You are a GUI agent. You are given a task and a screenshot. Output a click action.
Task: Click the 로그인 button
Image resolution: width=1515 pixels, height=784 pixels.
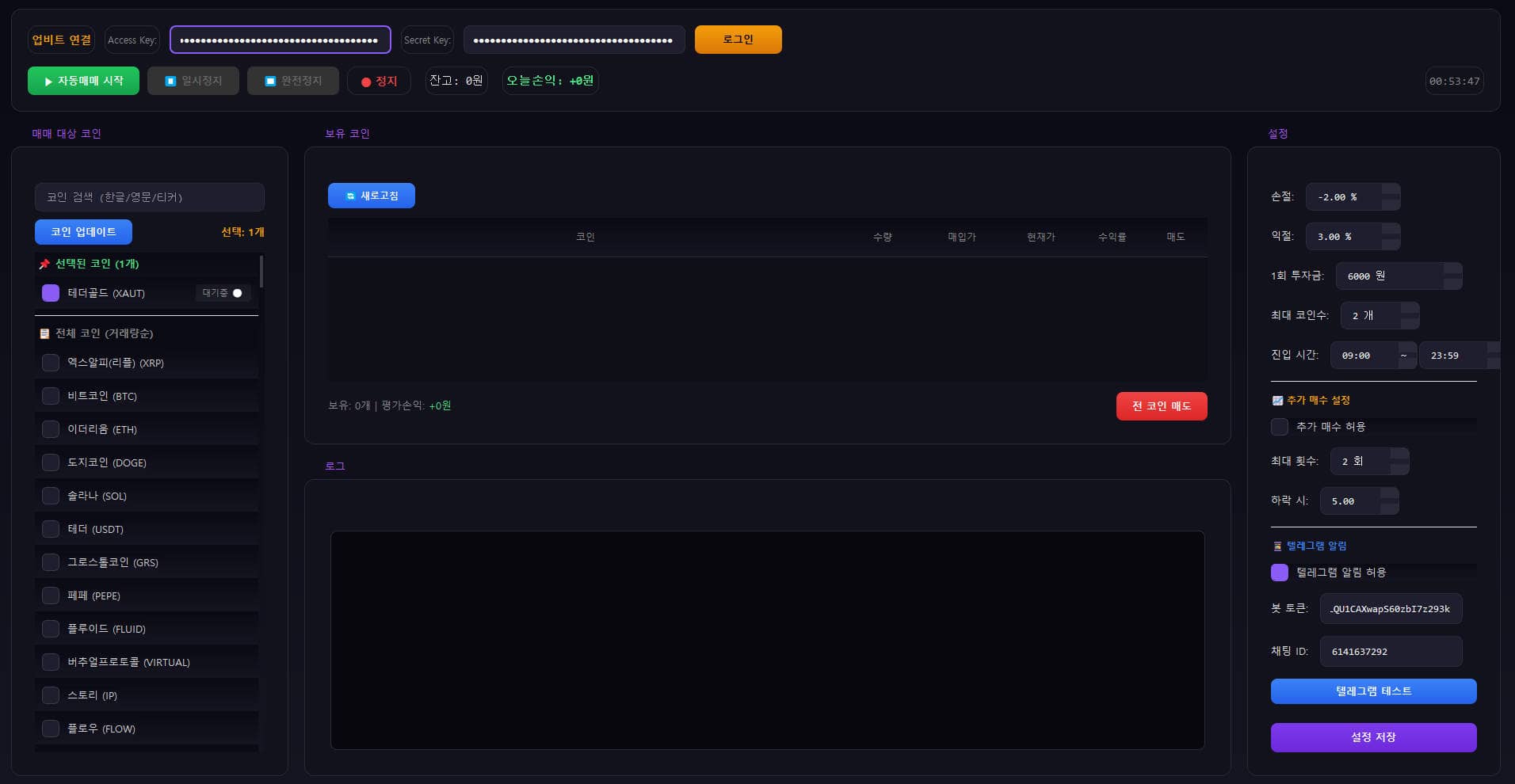(x=738, y=40)
